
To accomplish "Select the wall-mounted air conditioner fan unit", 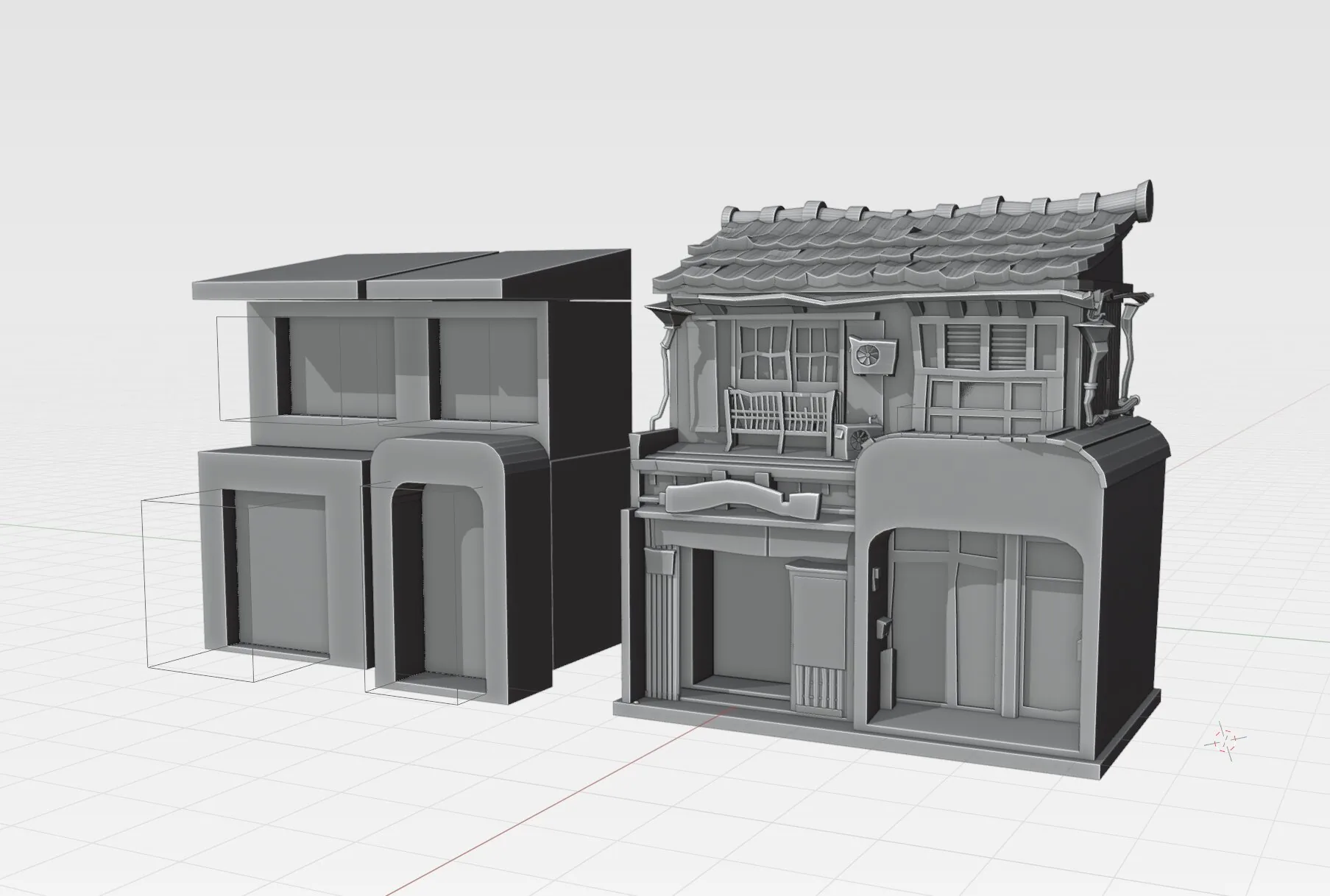I will tap(873, 356).
